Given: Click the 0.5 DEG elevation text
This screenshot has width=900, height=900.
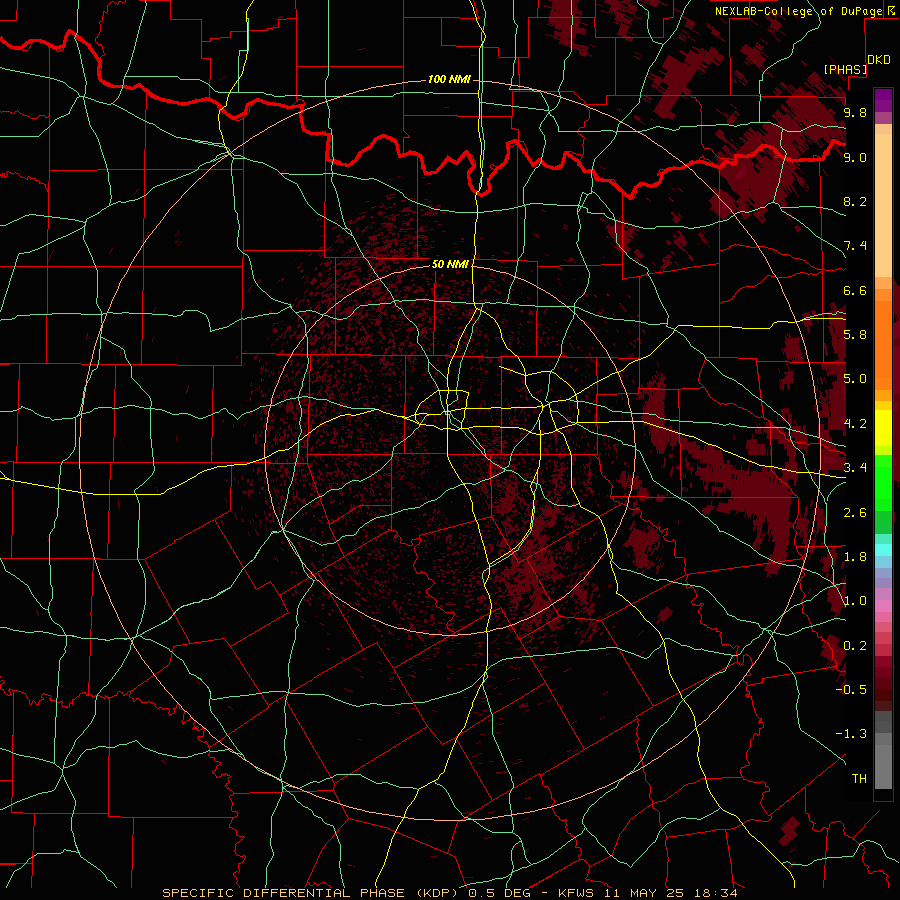Looking at the screenshot, I should (498, 893).
